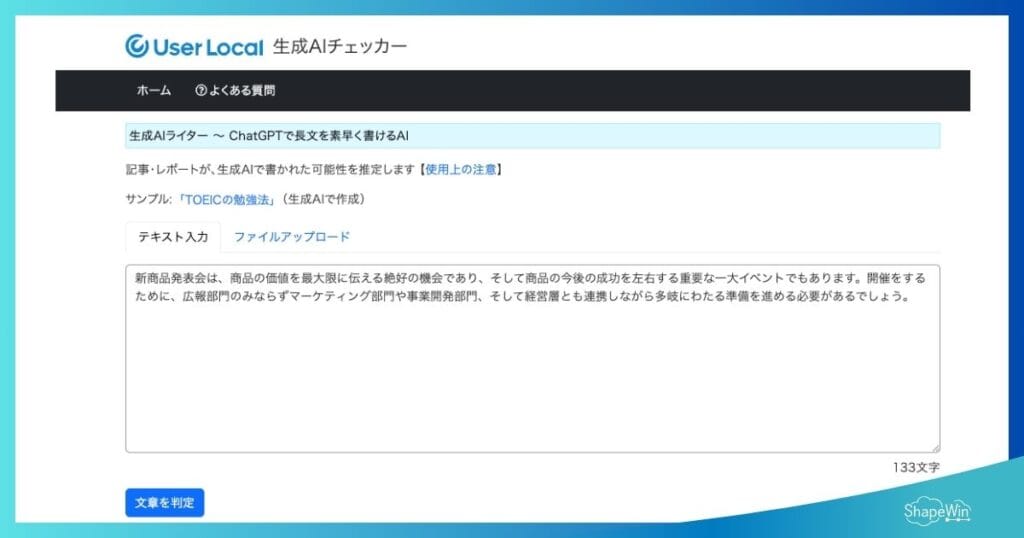Click the 133文字 character count
1024x538 pixels.
coord(916,467)
